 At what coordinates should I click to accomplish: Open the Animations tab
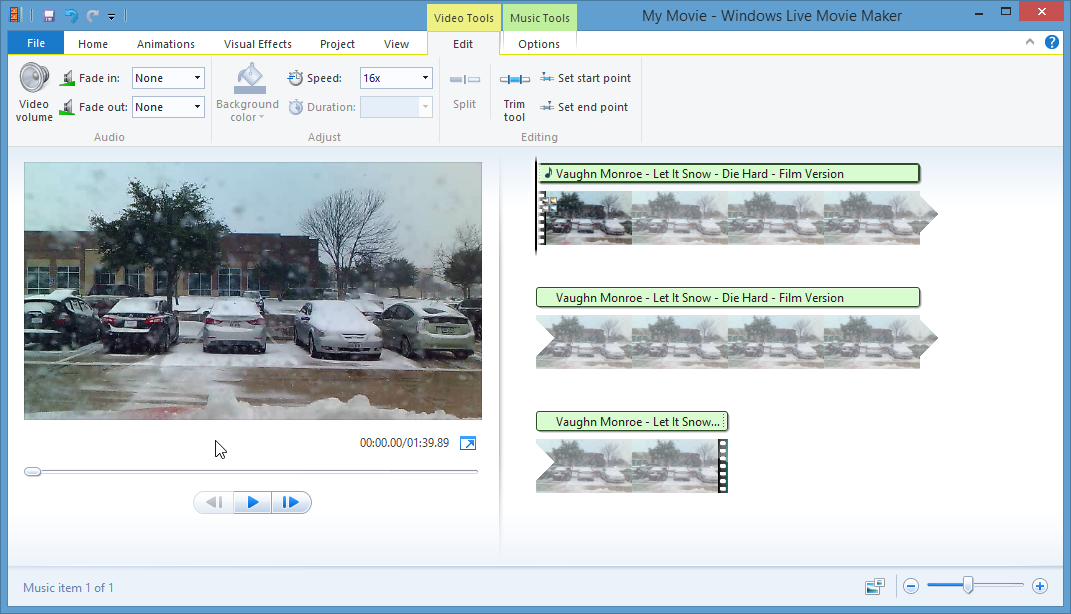(x=166, y=44)
